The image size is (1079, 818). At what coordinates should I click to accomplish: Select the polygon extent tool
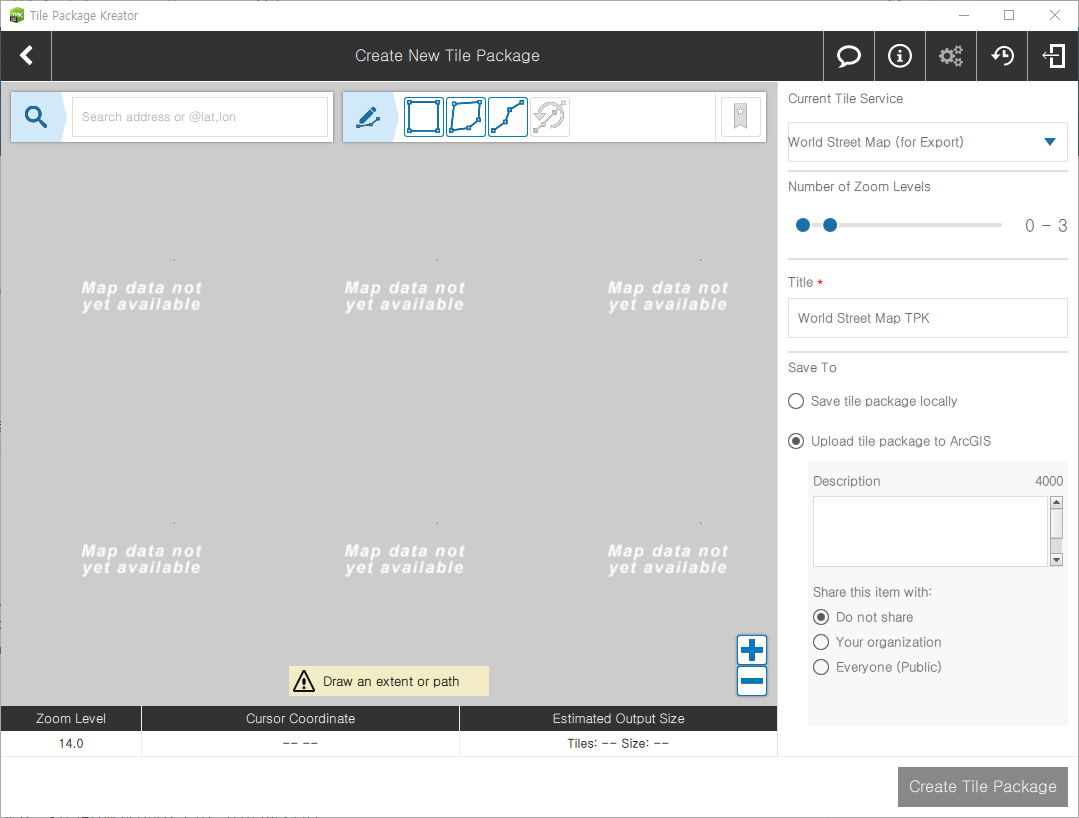tap(466, 117)
